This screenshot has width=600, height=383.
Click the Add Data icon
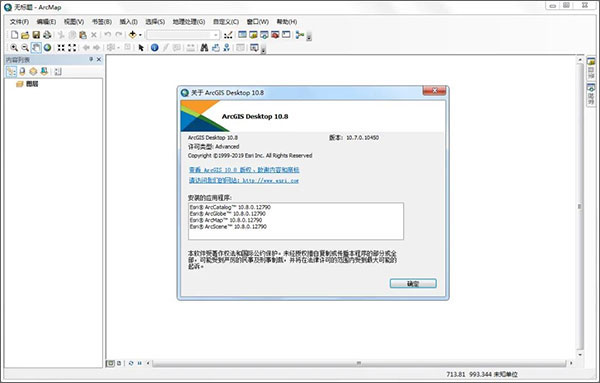pyautogui.click(x=132, y=35)
